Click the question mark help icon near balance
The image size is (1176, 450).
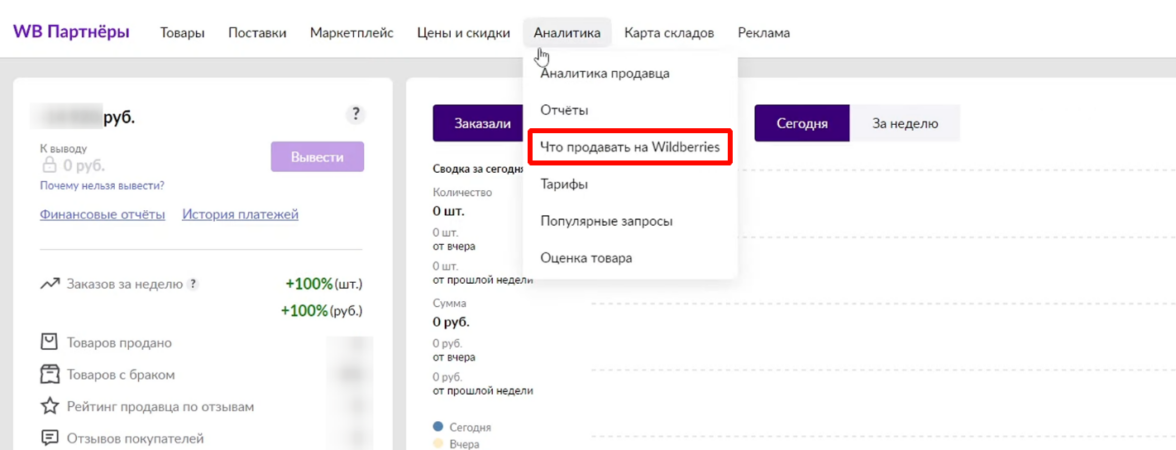355,114
